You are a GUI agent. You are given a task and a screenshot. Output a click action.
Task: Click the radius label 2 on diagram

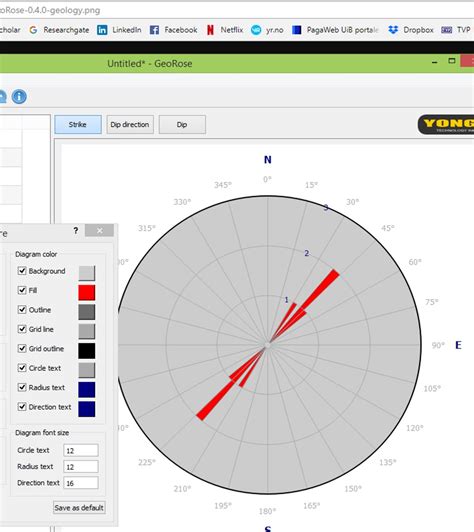[x=307, y=253]
